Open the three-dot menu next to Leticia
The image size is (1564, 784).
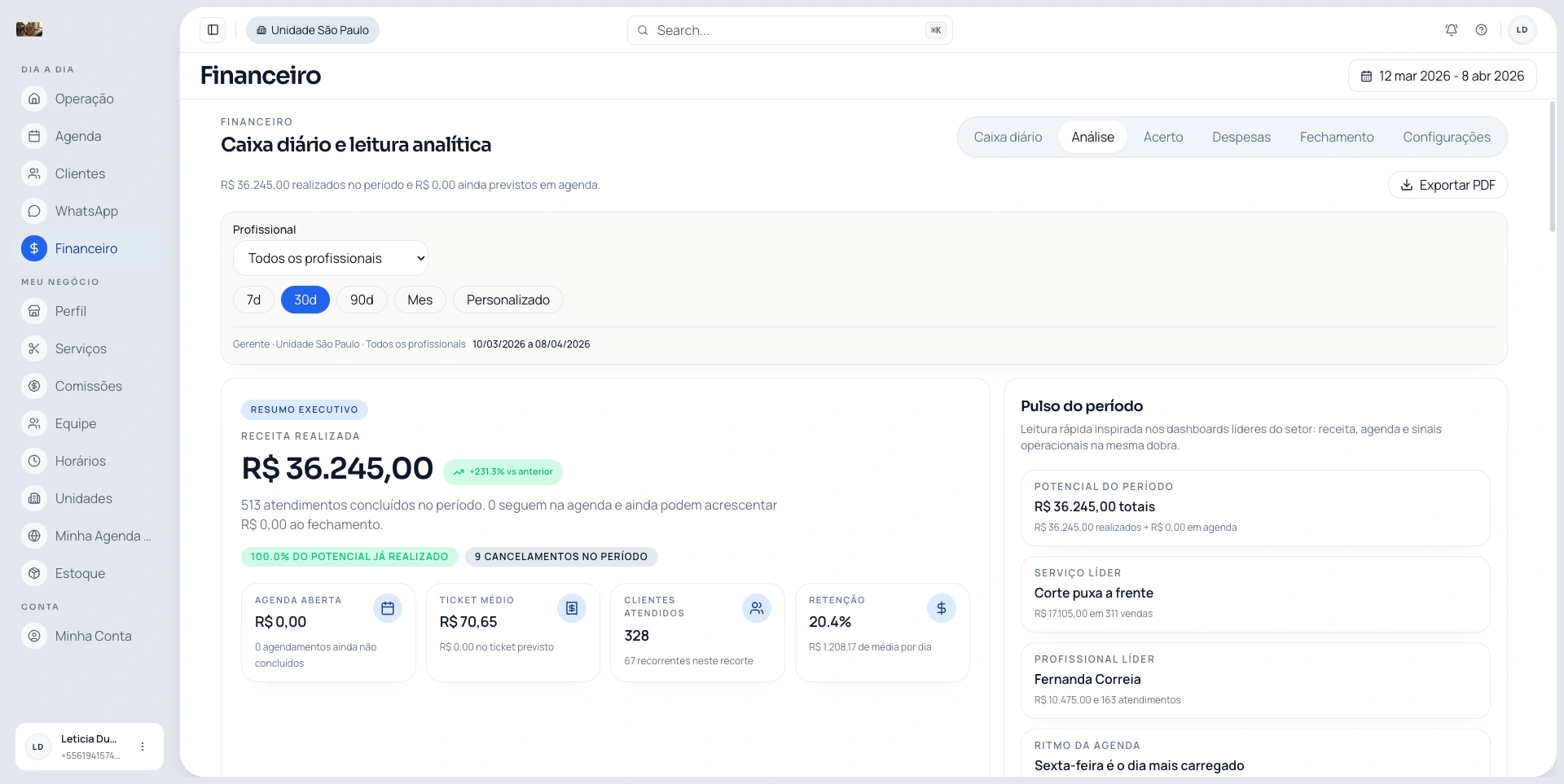[x=143, y=747]
